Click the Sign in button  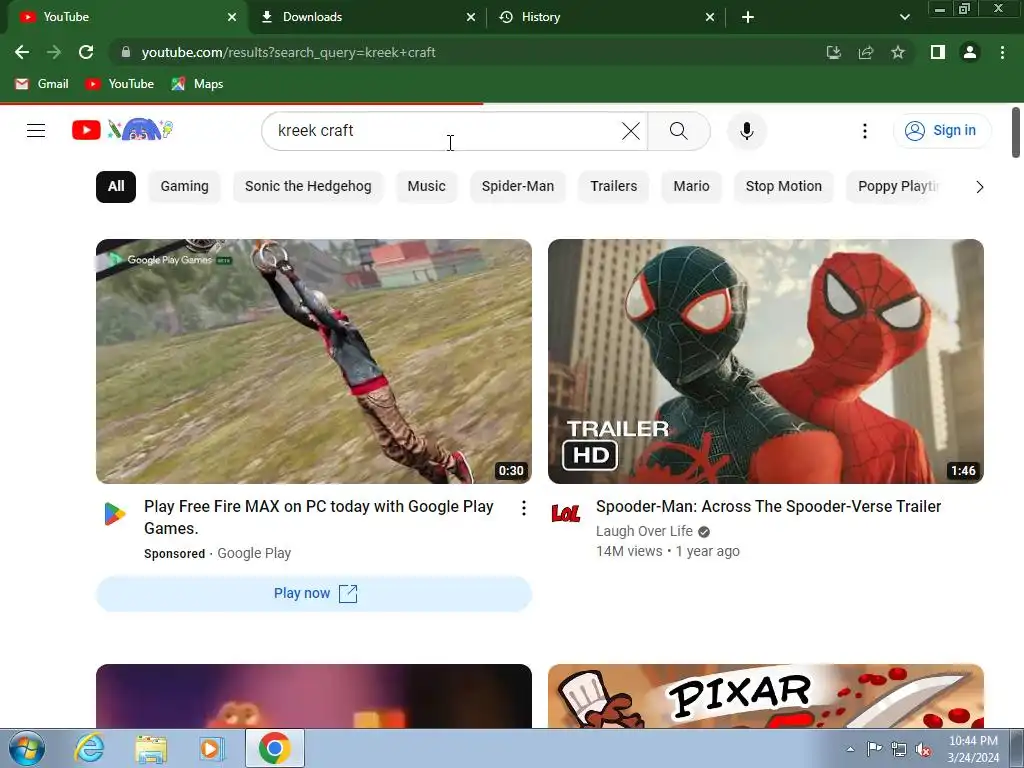(x=942, y=131)
